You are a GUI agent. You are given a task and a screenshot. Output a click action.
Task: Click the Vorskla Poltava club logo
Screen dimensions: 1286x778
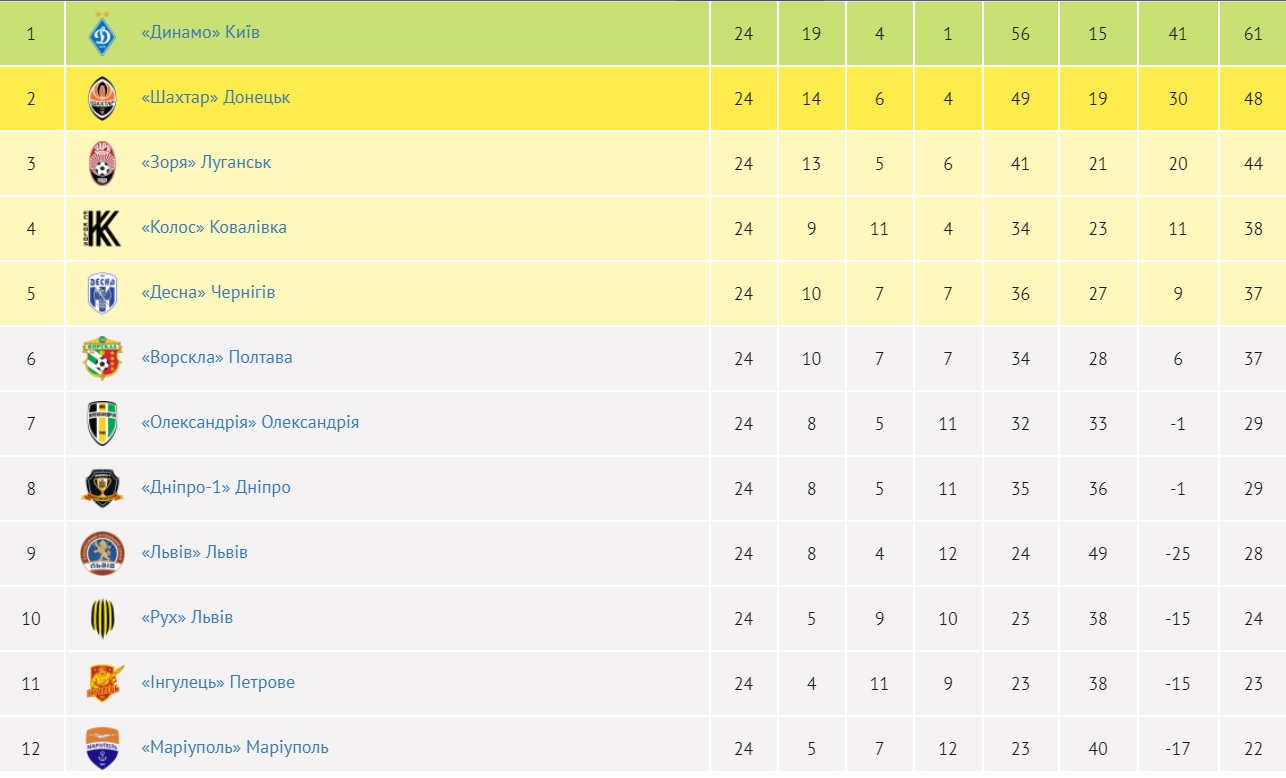pyautogui.click(x=102, y=358)
